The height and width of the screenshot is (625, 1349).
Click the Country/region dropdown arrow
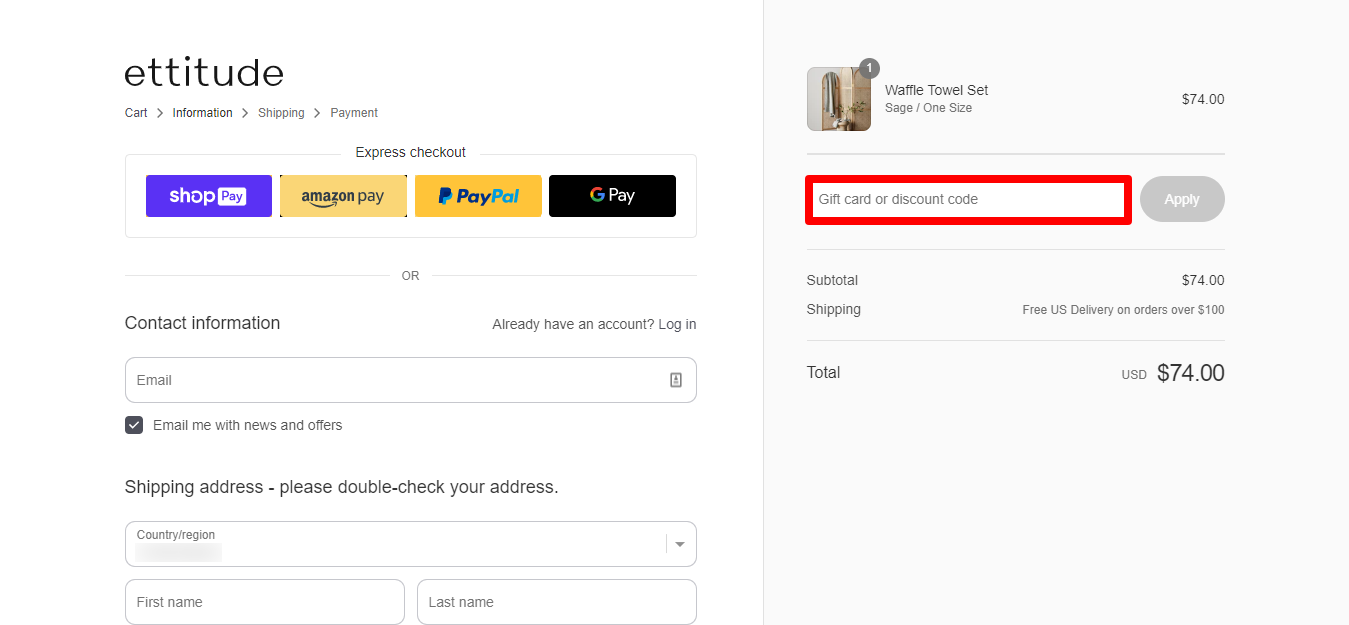pos(680,544)
